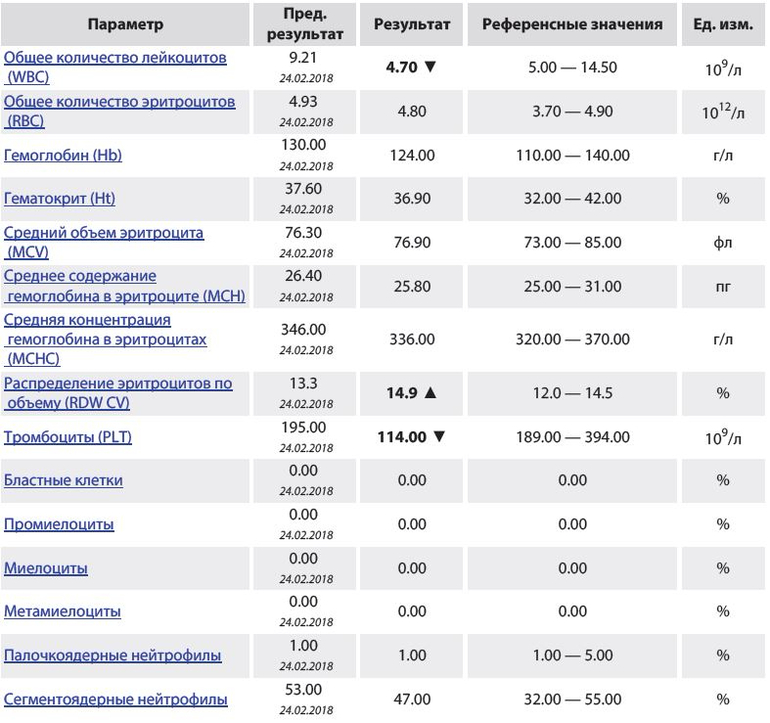This screenshot has height=723, width=770.
Task: Open the Гематокрит (Ht) parameter link
Action: coord(60,198)
